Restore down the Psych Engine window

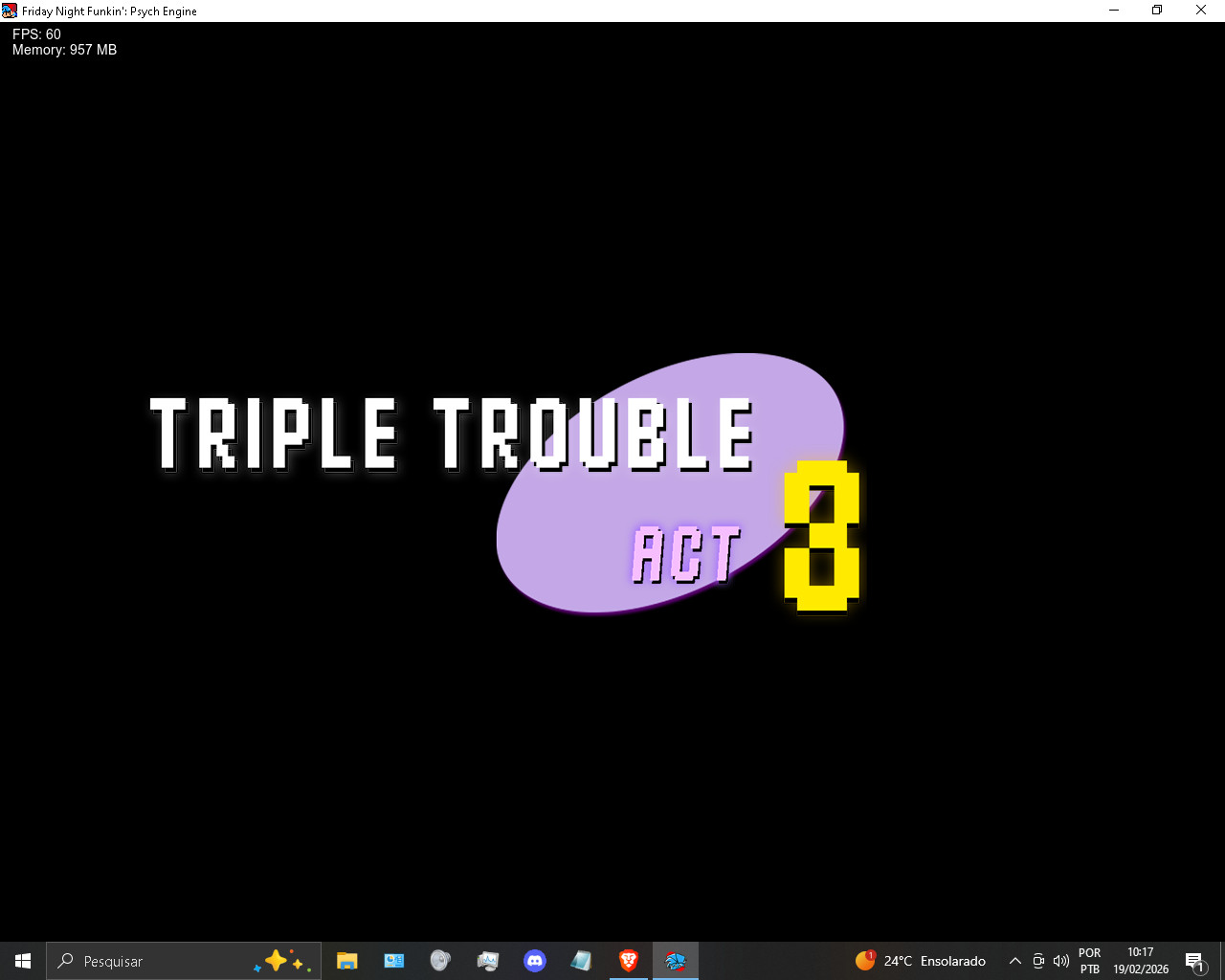pyautogui.click(x=1157, y=11)
